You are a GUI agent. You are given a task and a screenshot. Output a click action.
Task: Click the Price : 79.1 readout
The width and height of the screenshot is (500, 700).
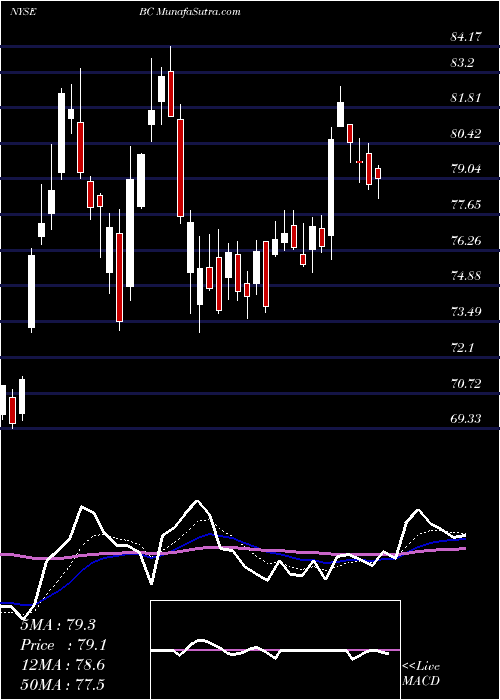coord(63,646)
